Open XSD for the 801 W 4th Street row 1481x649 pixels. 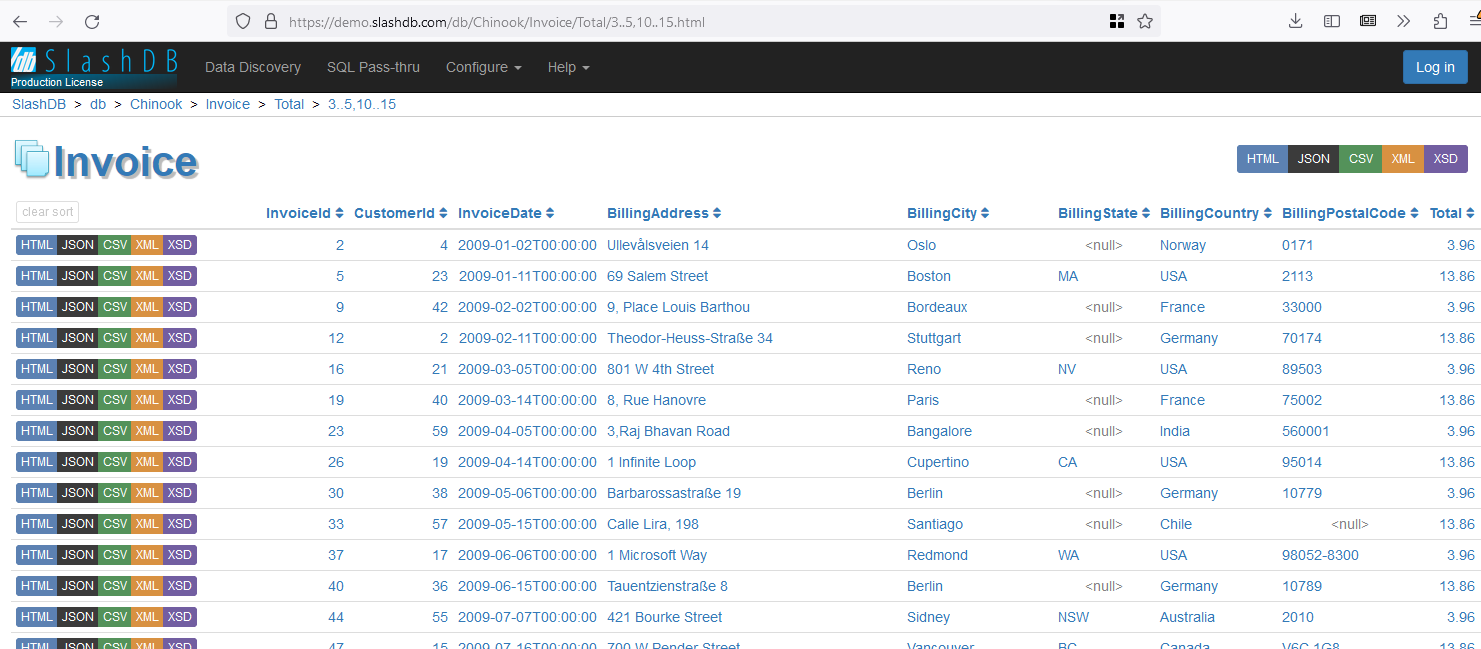tap(180, 369)
